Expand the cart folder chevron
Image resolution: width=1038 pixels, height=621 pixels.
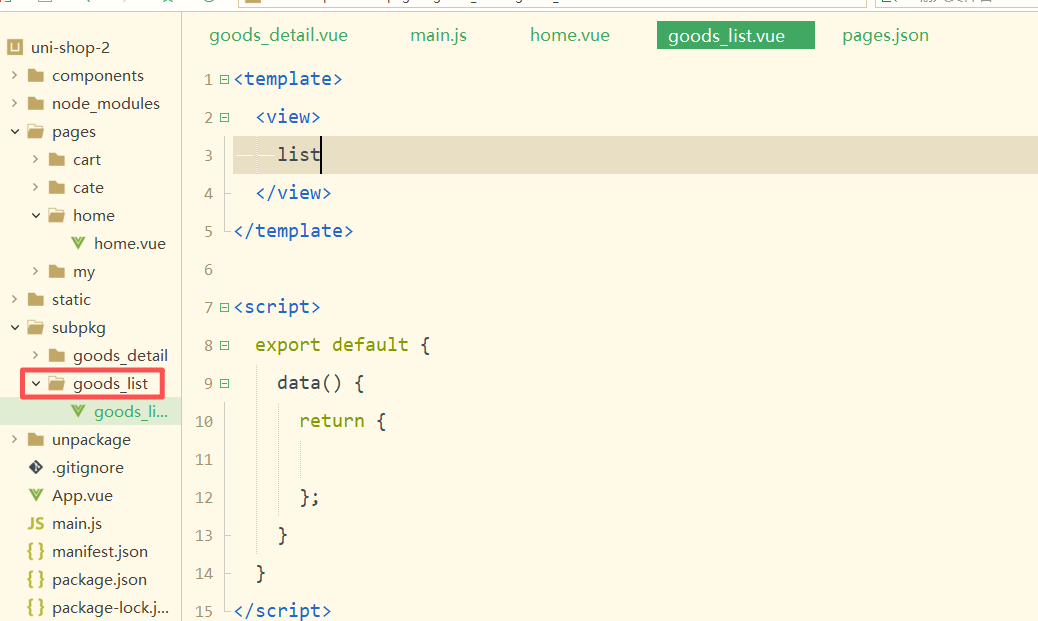[x=36, y=160]
